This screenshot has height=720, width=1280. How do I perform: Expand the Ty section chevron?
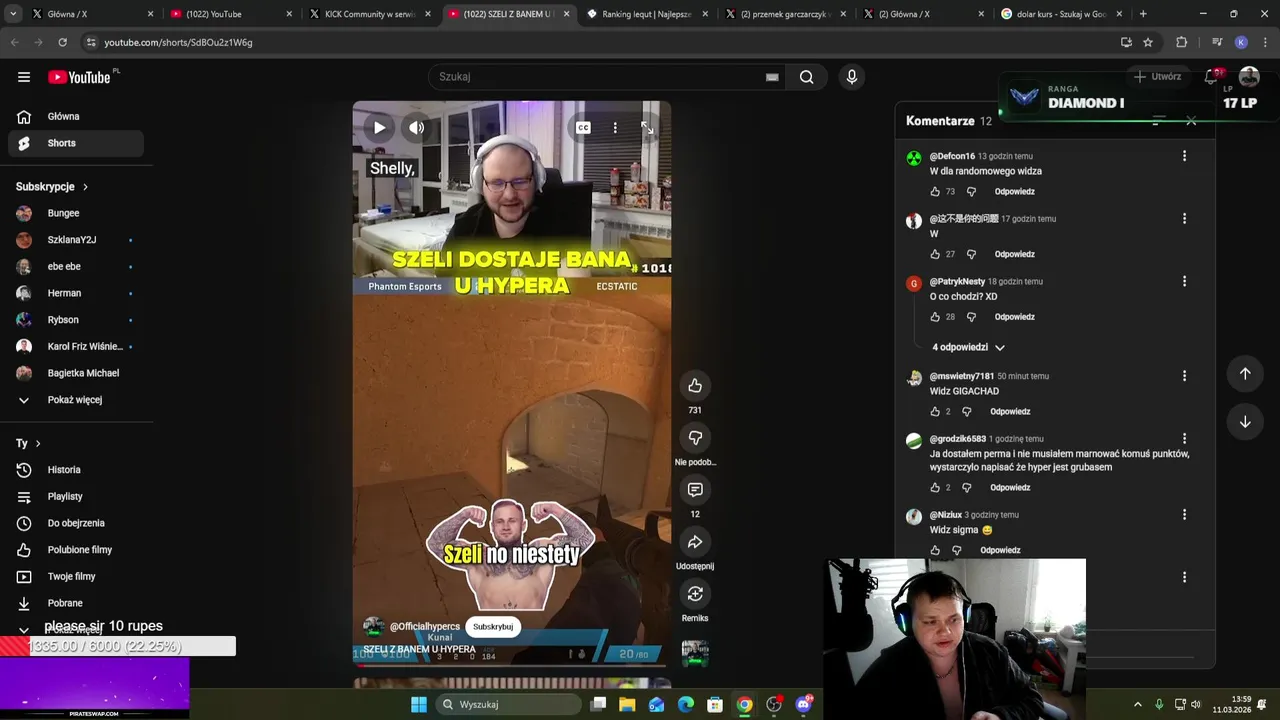(x=38, y=443)
